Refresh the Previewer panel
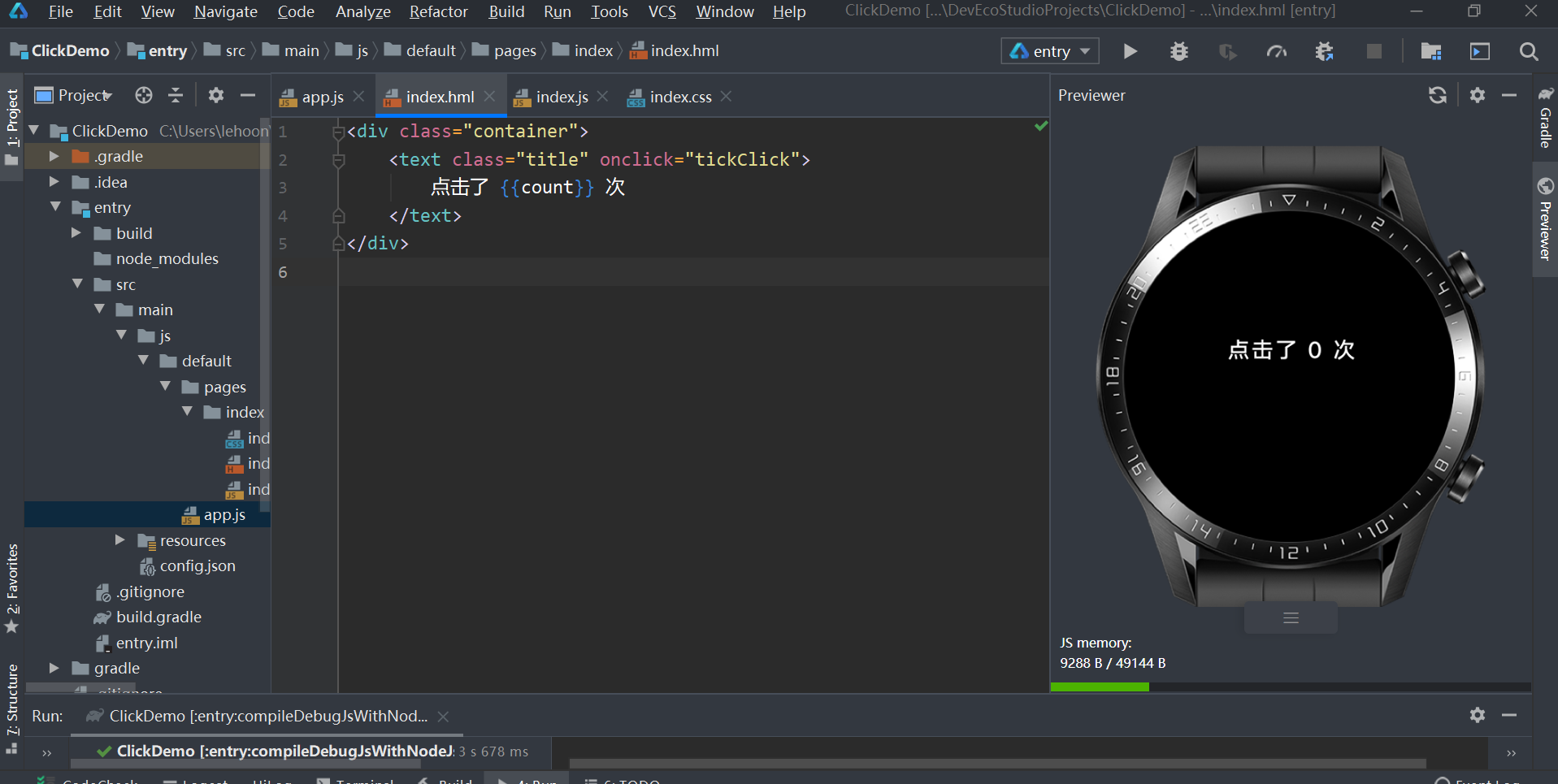1558x784 pixels. pyautogui.click(x=1437, y=95)
